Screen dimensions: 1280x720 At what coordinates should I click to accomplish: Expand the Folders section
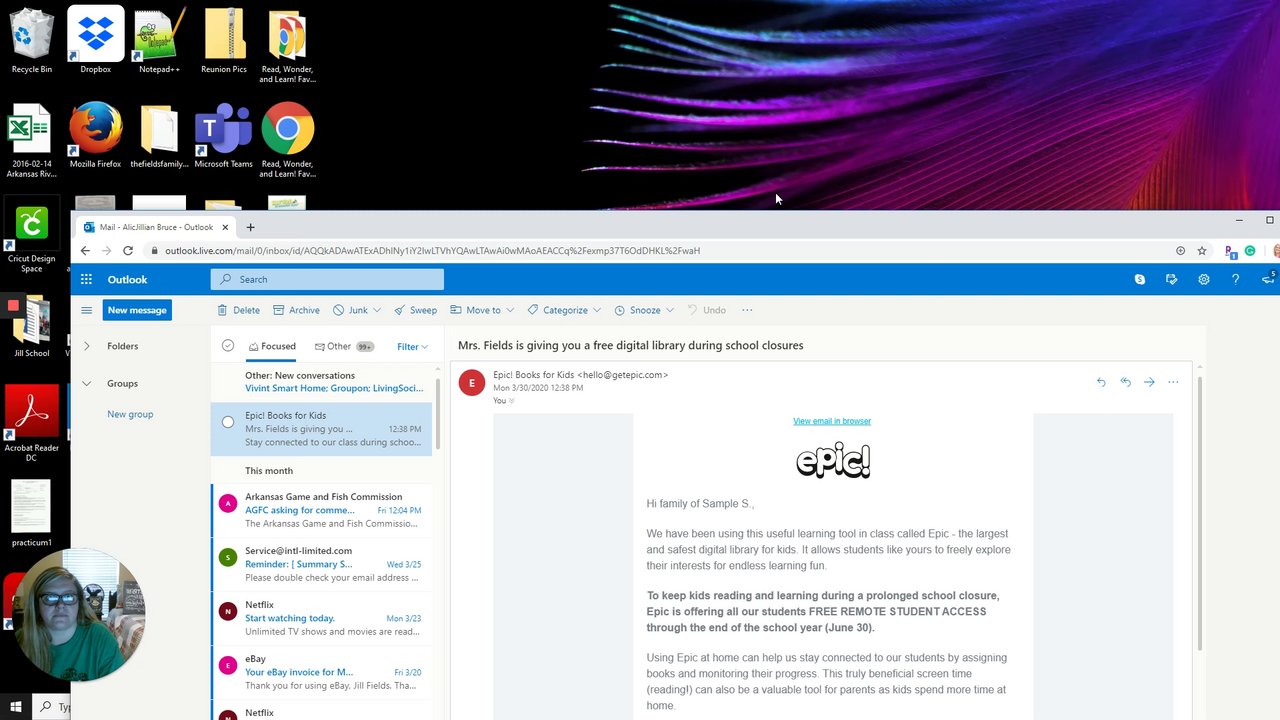coord(87,346)
